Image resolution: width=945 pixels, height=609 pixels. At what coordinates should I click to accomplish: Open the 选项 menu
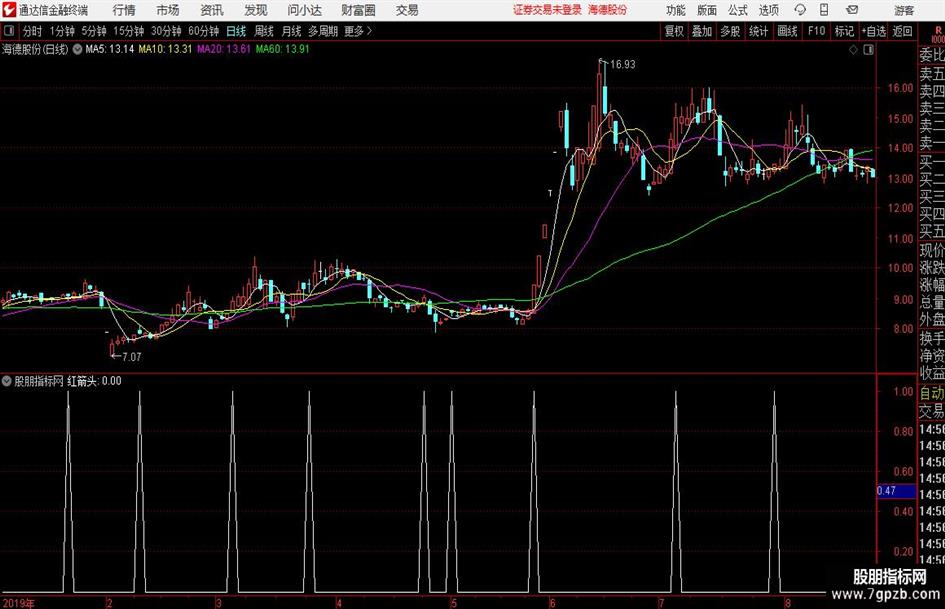pos(768,10)
